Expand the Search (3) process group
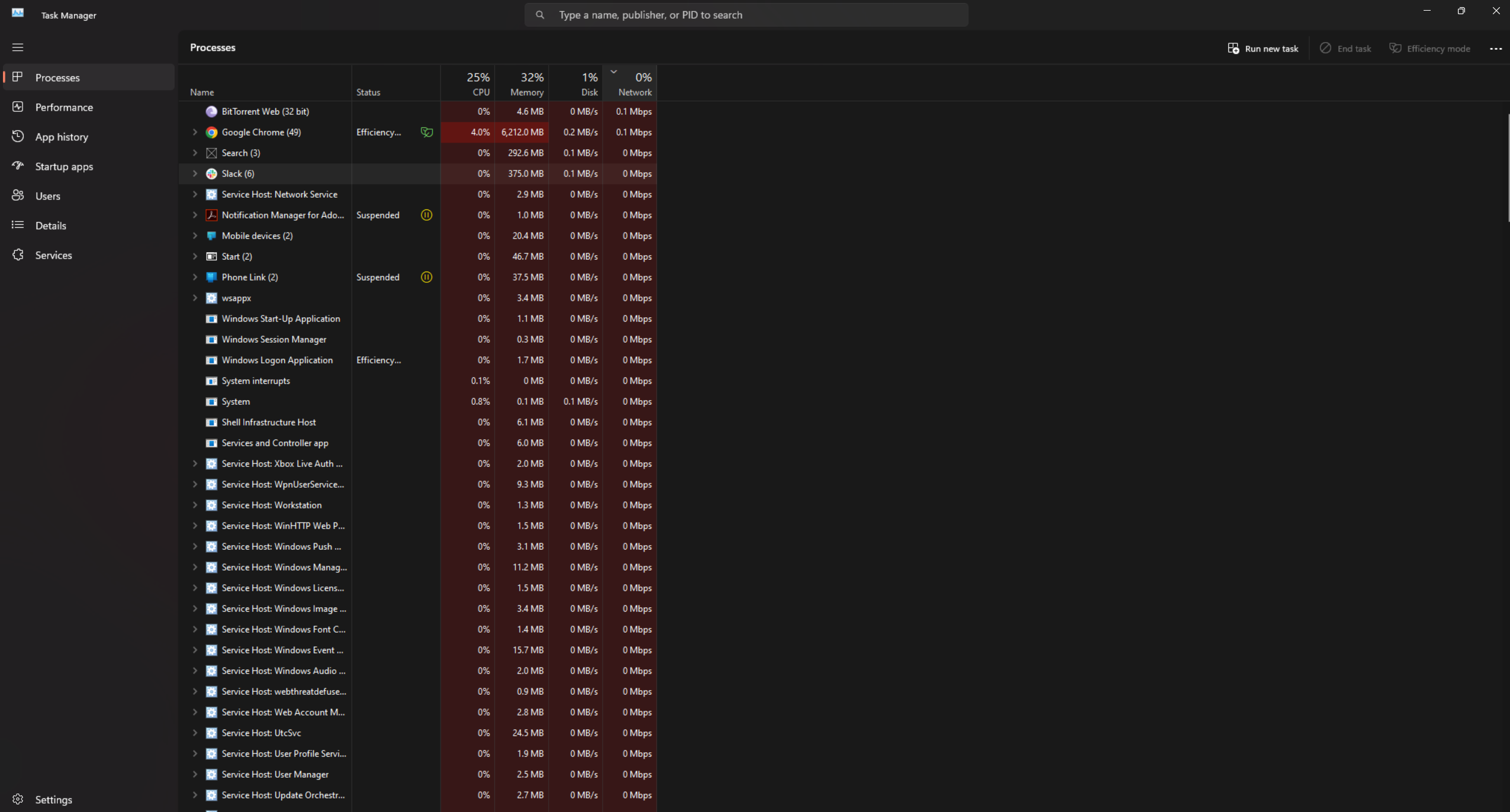Viewport: 1510px width, 812px height. 195,153
